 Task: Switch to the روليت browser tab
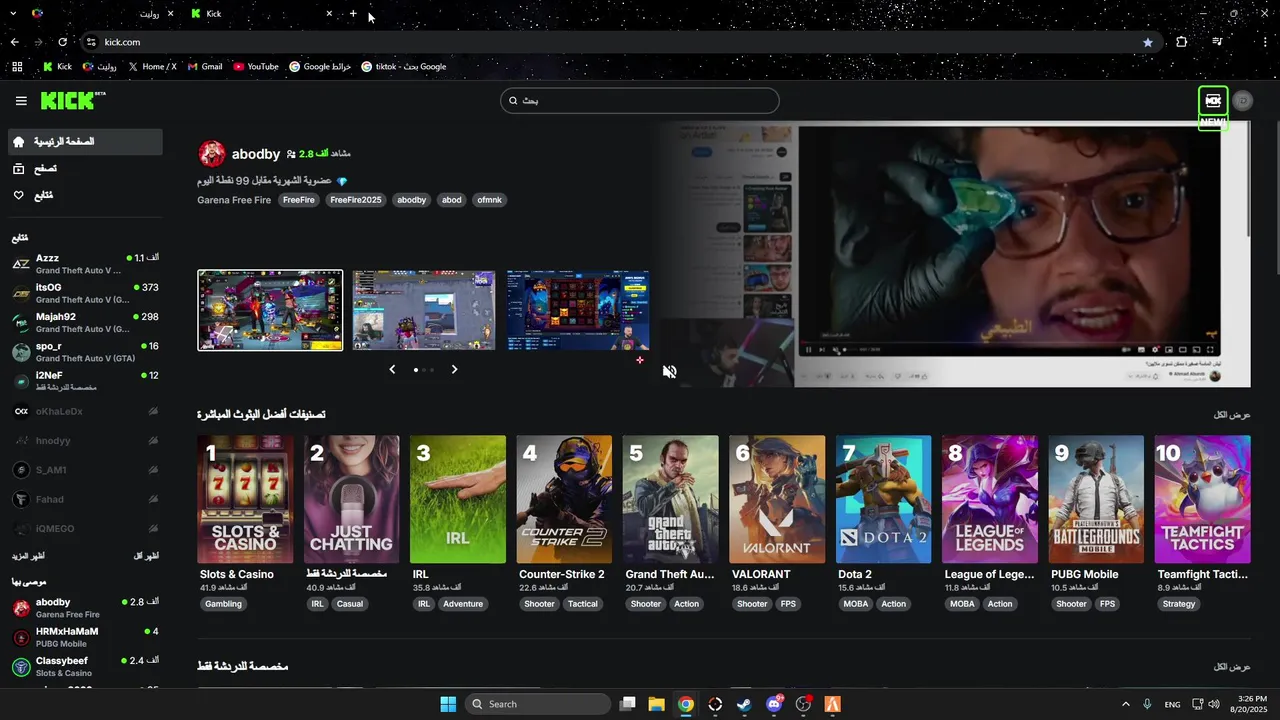point(103,14)
